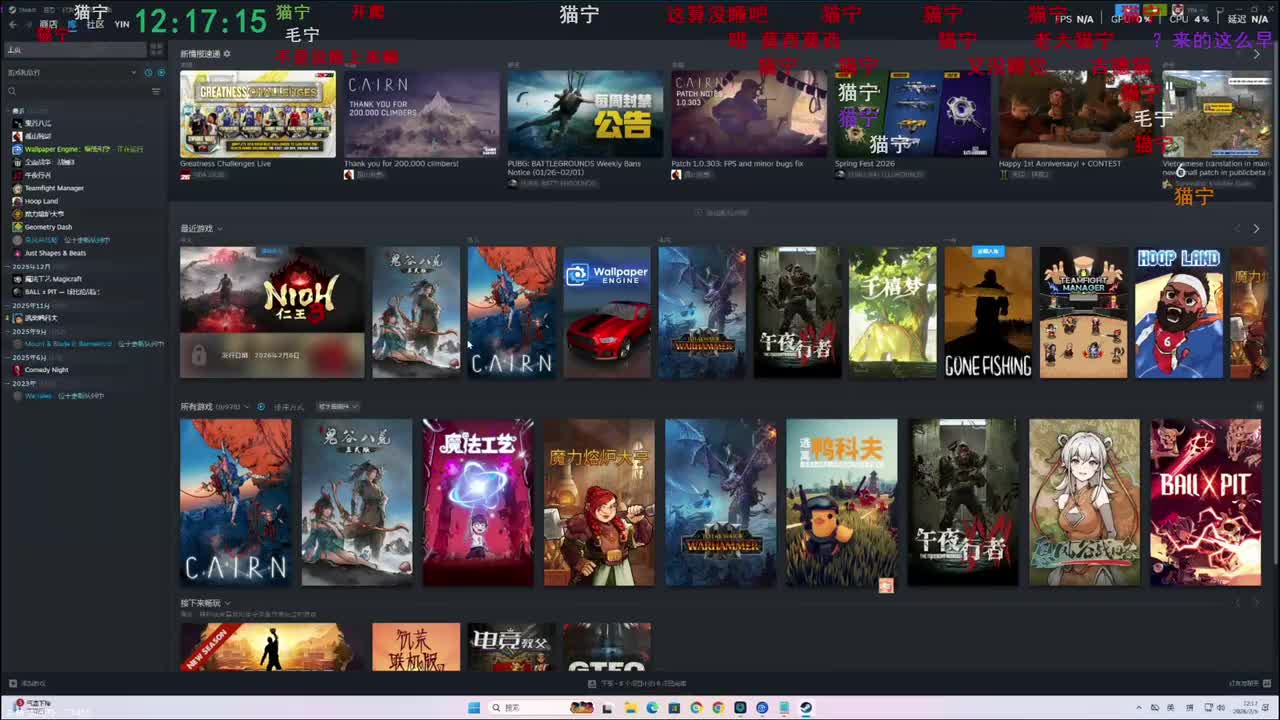Screen dimensions: 1280x720
Task: Open Microsoft Edge on Windows taskbar
Action: point(652,708)
